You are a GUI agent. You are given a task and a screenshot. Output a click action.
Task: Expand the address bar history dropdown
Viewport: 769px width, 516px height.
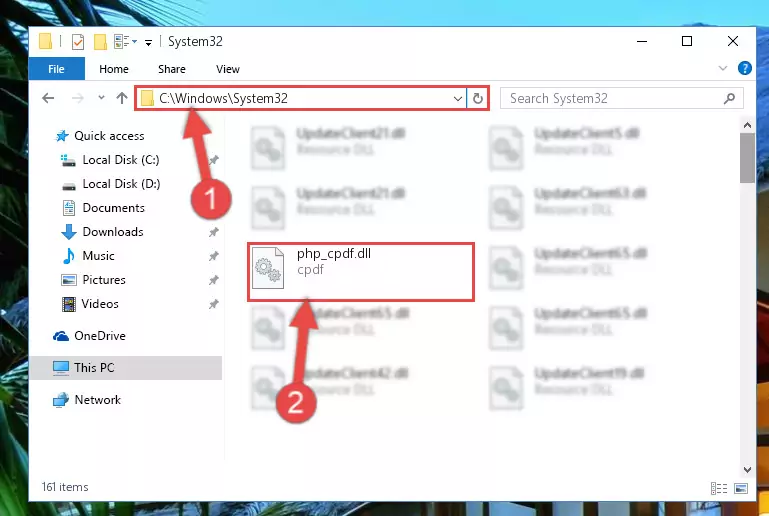[x=458, y=99]
